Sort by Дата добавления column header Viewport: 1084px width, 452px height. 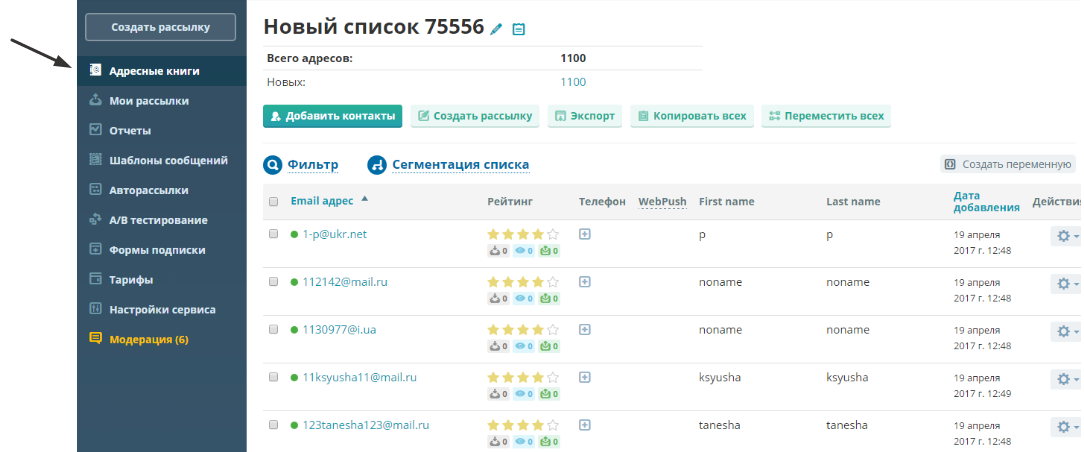pyautogui.click(x=986, y=201)
